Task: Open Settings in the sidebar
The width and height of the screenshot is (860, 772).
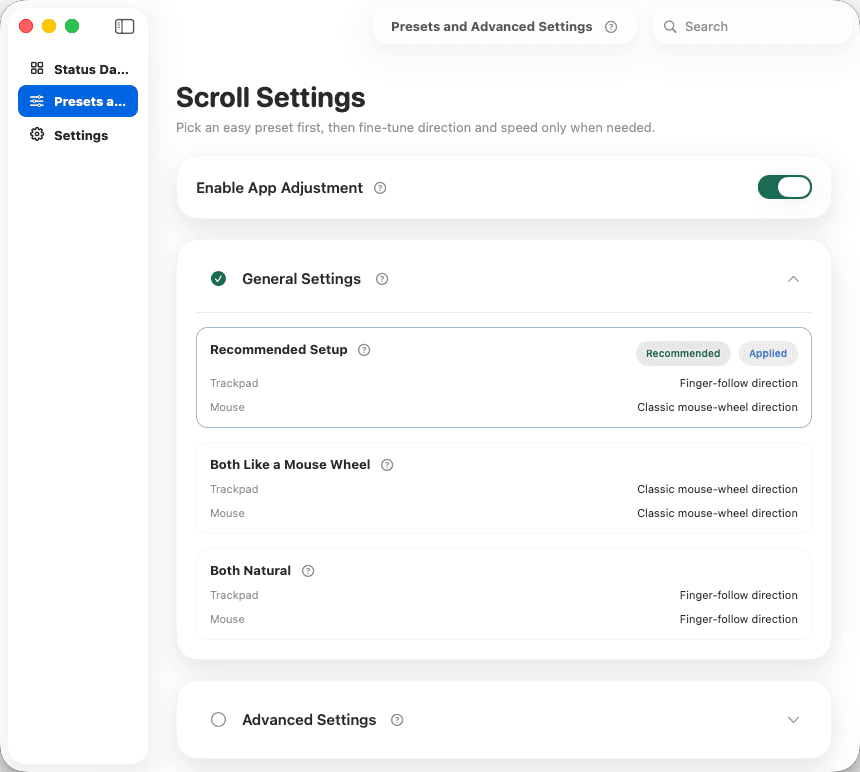Action: tap(78, 135)
